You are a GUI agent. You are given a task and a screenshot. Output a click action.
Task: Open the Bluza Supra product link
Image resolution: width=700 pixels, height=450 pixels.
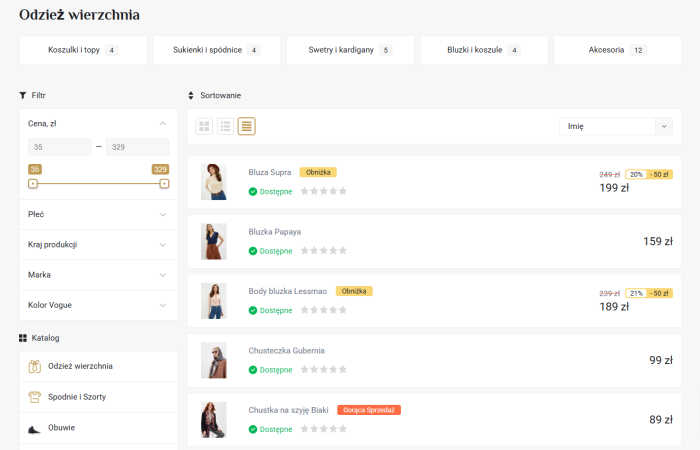pos(270,172)
